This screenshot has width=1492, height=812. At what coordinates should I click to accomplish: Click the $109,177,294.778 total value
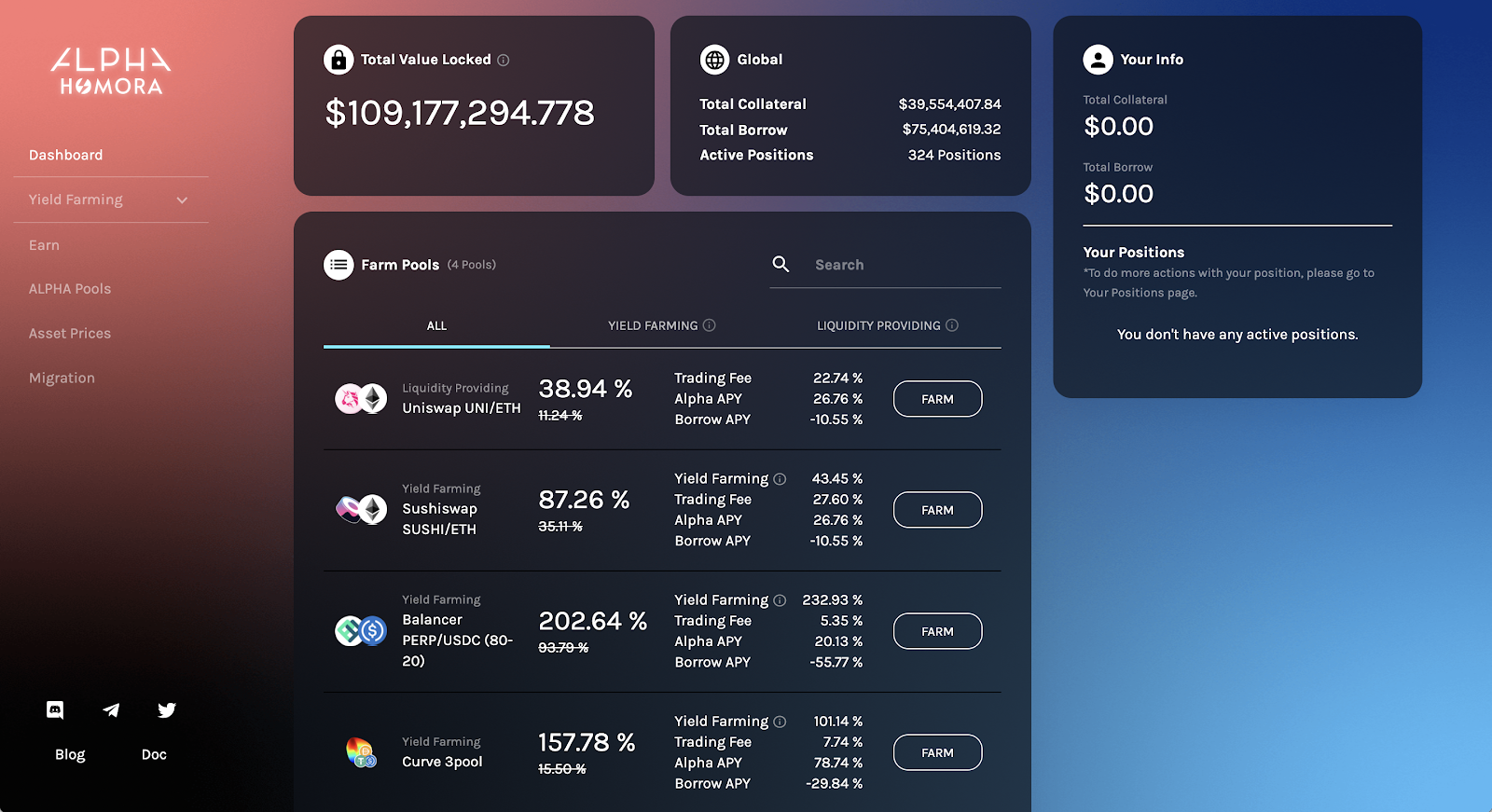click(460, 113)
